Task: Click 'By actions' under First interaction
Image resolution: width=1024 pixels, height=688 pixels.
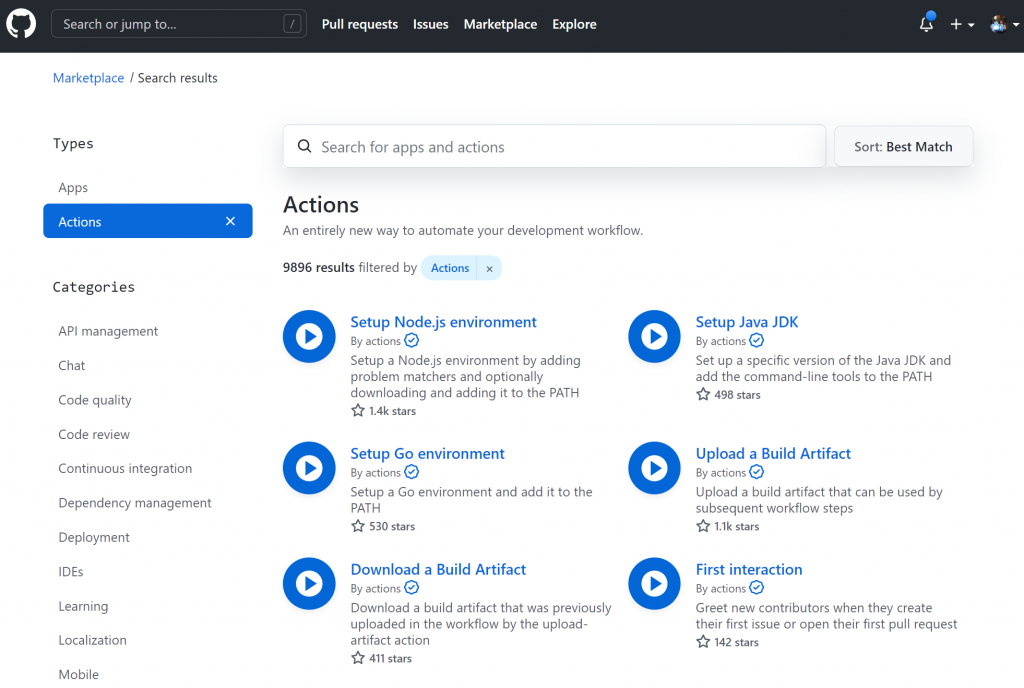Action: click(720, 588)
